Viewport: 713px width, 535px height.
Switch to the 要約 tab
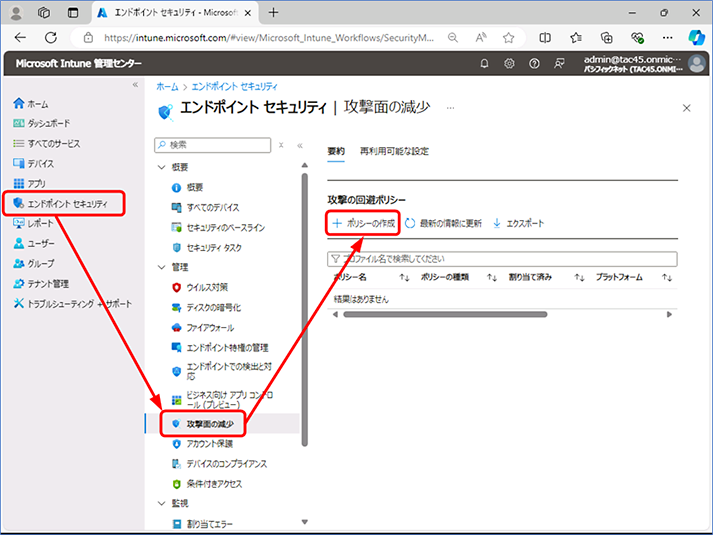tap(336, 151)
